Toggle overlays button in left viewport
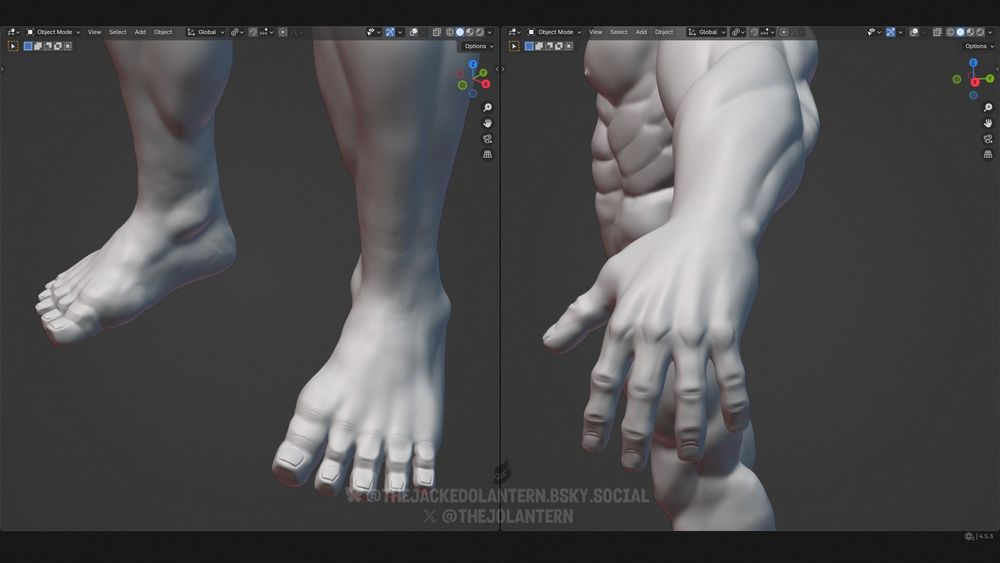Image resolution: width=1000 pixels, height=563 pixels. [x=413, y=32]
